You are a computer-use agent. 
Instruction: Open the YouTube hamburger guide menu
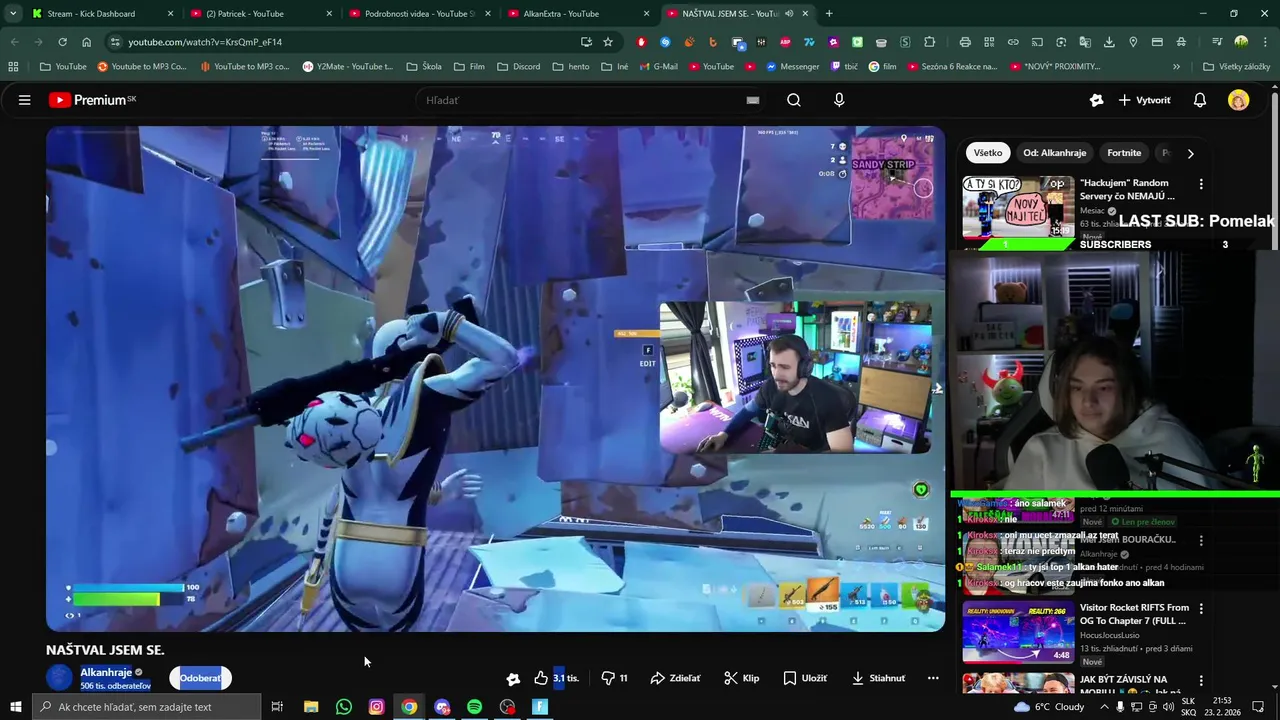coord(25,100)
